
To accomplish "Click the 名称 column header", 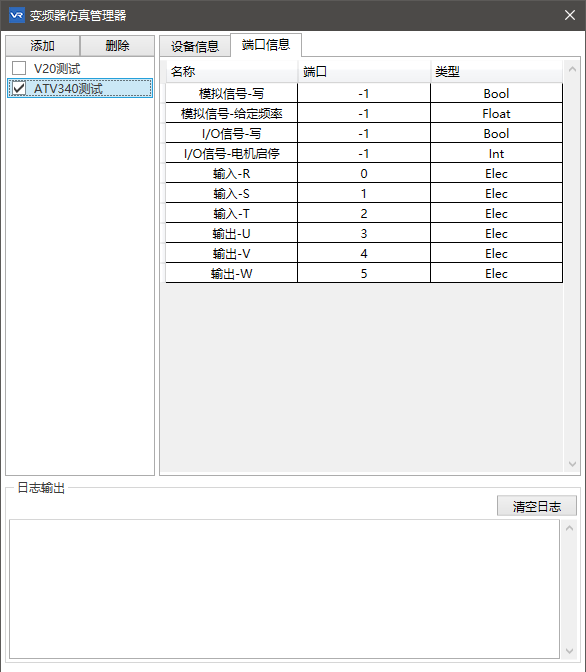I will [x=231, y=71].
